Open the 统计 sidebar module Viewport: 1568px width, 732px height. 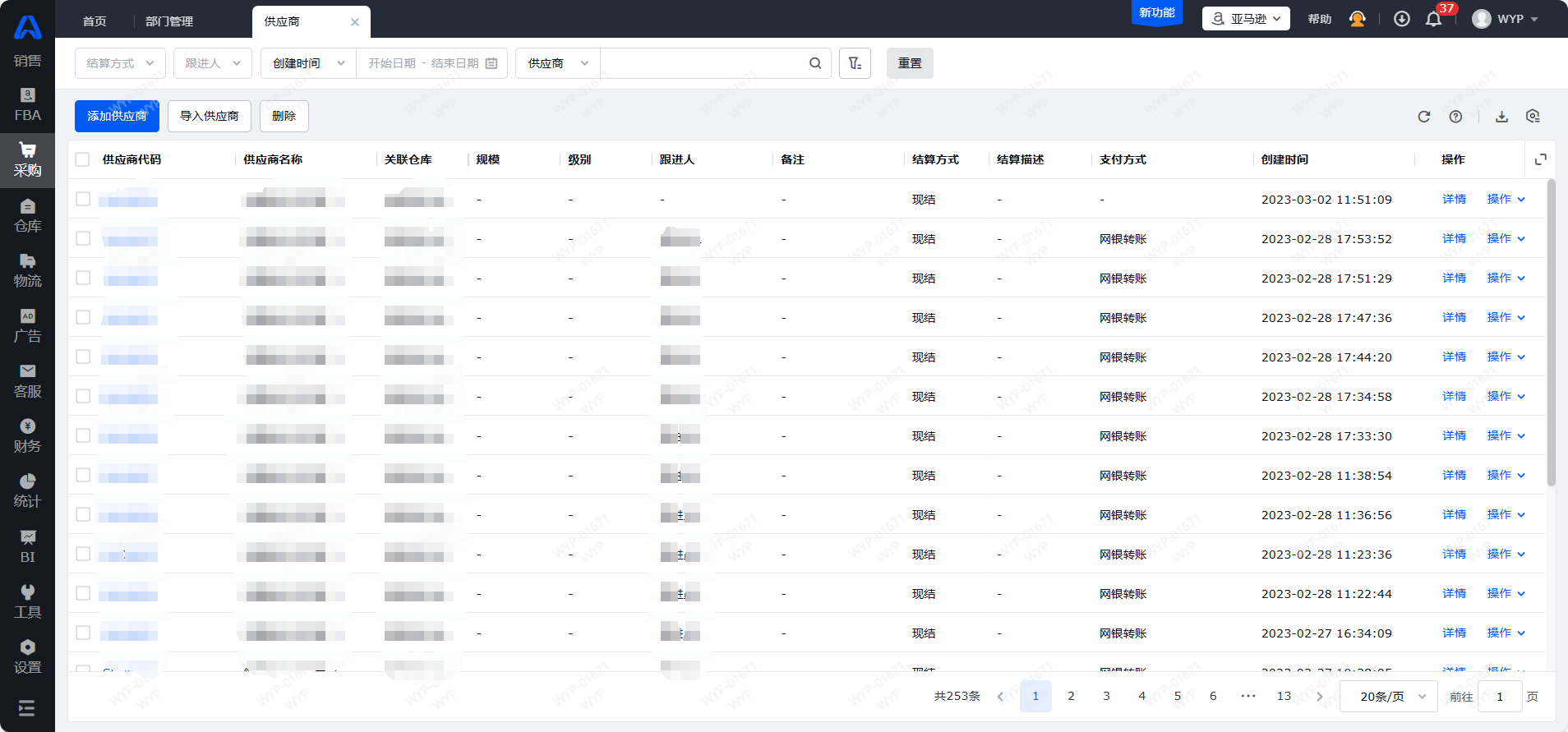click(x=27, y=490)
